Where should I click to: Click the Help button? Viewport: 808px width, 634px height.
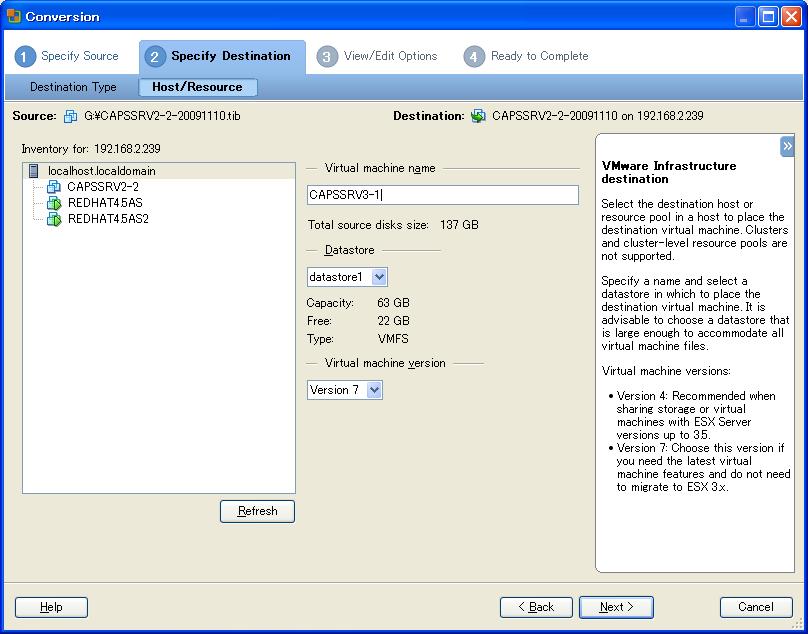(51, 607)
